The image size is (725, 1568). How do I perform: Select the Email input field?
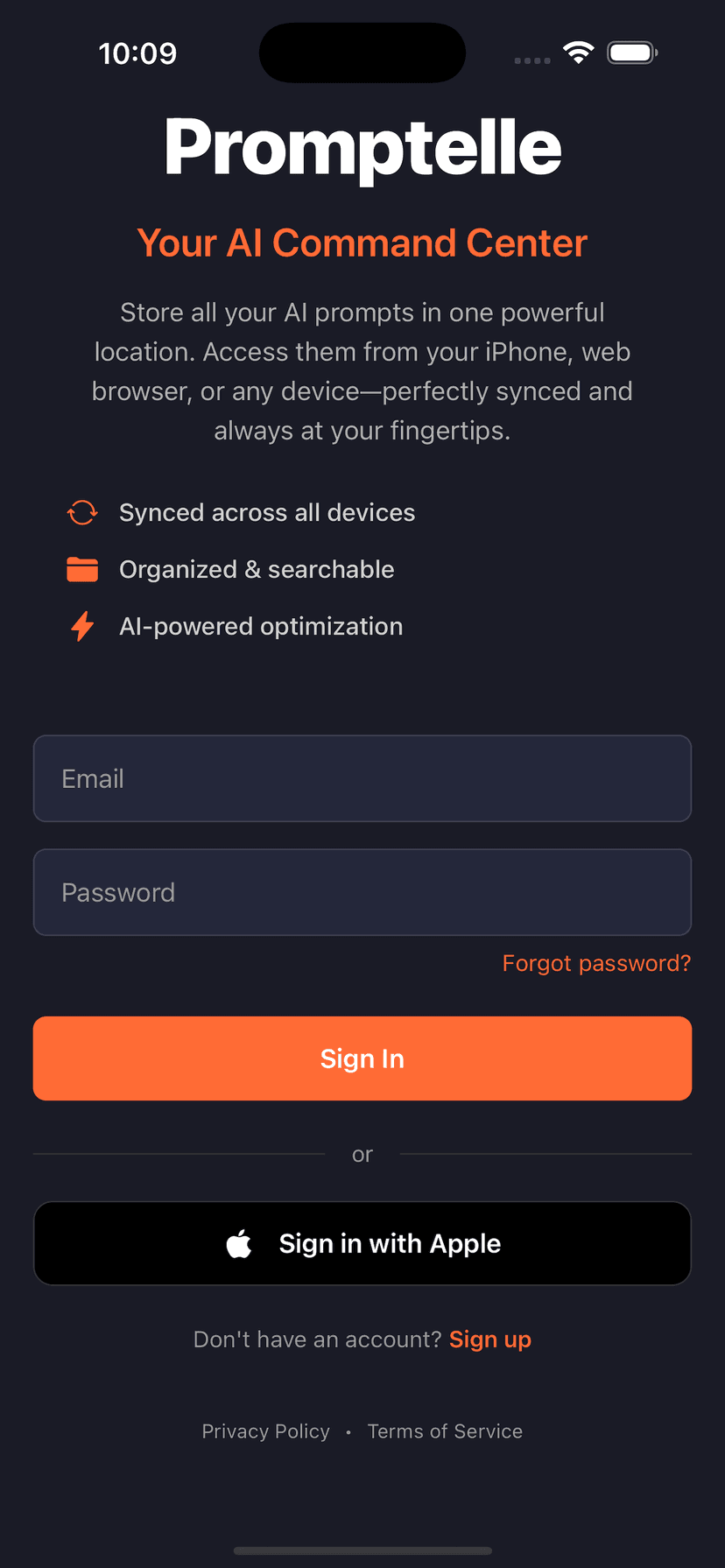[x=362, y=778]
